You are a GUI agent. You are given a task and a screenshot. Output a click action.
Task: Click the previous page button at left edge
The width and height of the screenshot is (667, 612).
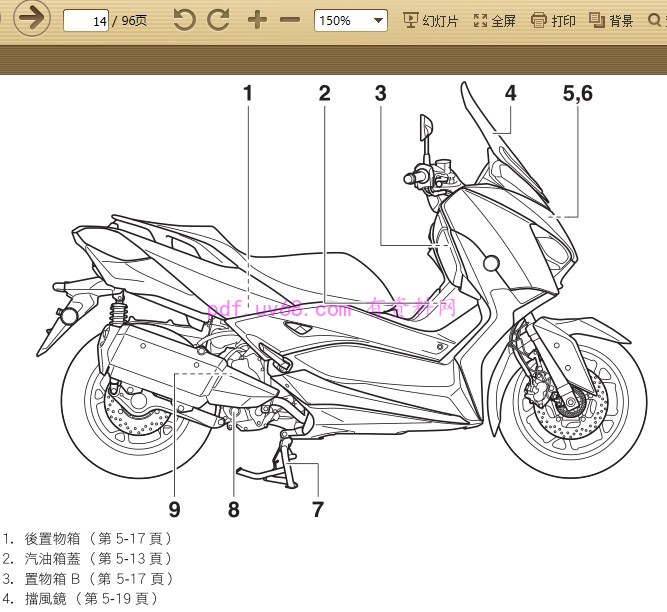[3, 18]
